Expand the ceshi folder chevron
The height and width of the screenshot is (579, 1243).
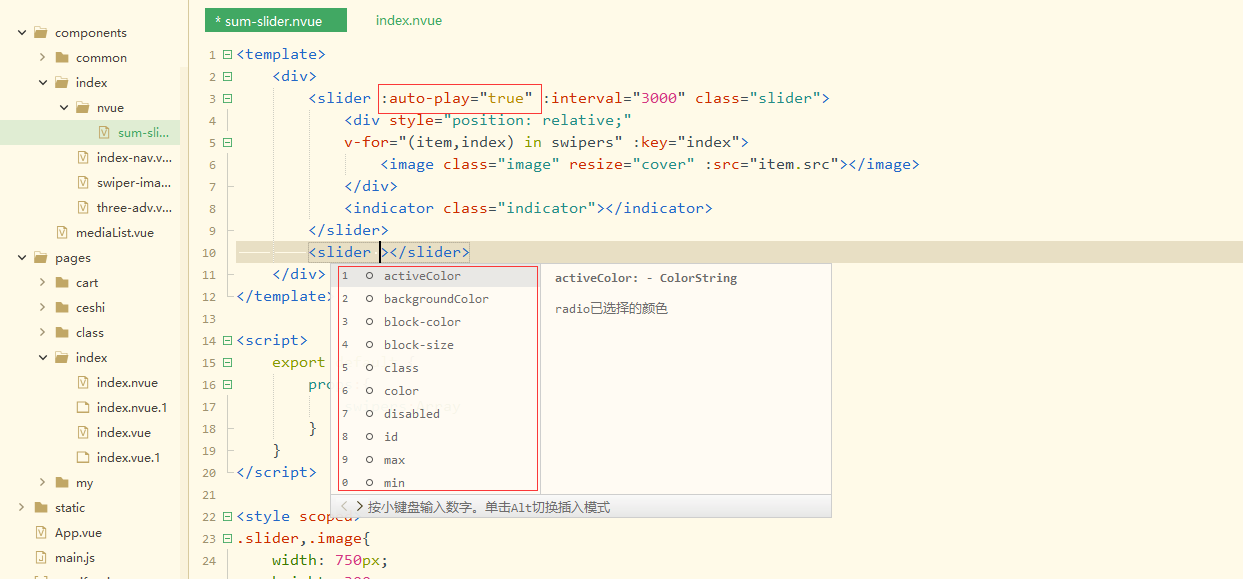coord(43,308)
